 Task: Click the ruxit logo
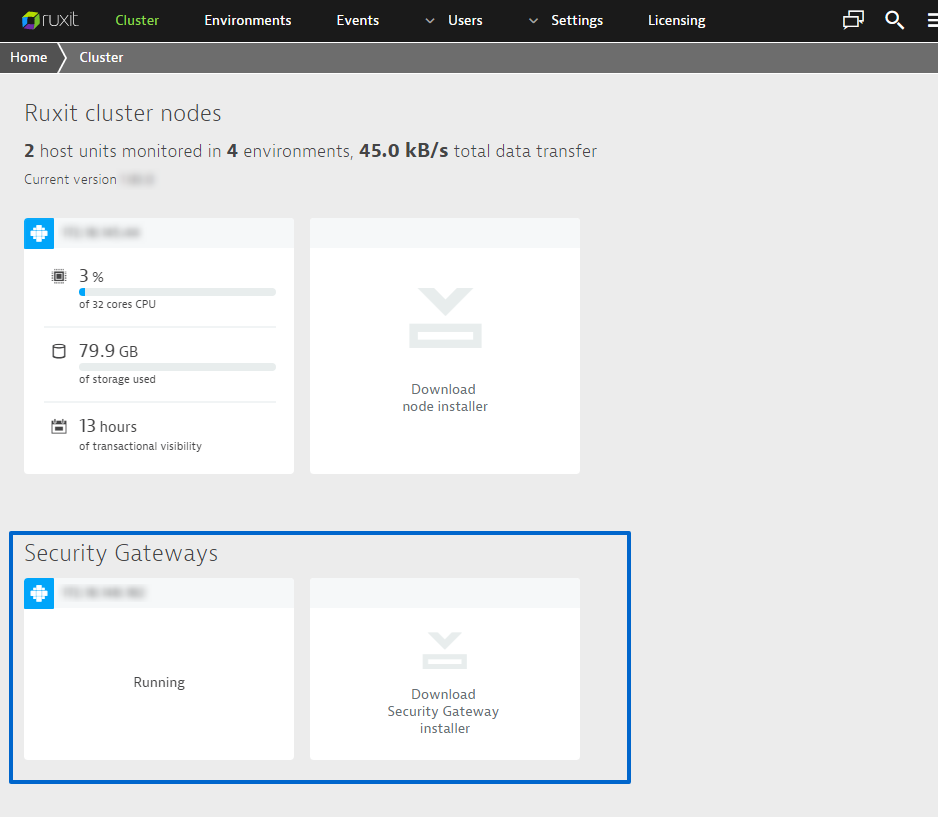pyautogui.click(x=50, y=20)
